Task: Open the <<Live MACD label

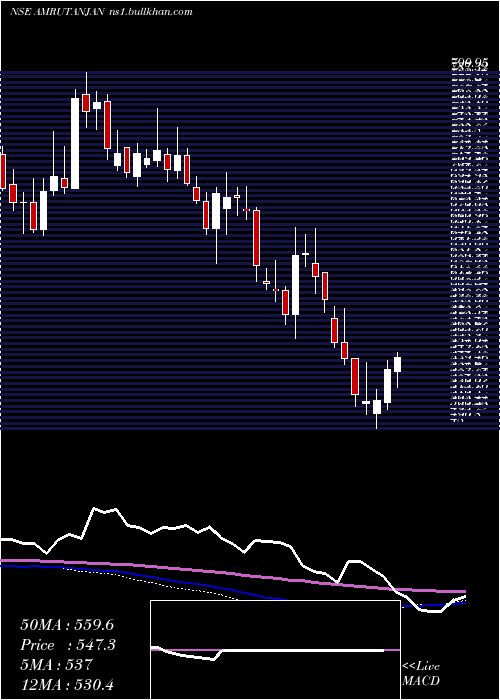Action: (421, 673)
